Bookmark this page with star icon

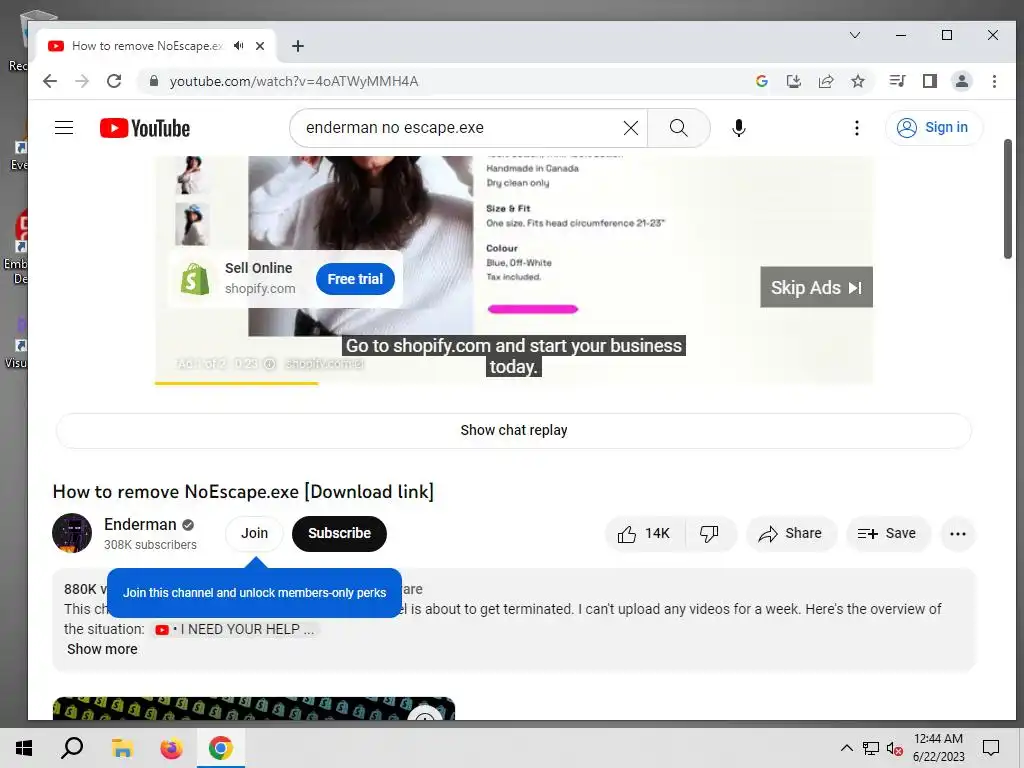(x=858, y=81)
